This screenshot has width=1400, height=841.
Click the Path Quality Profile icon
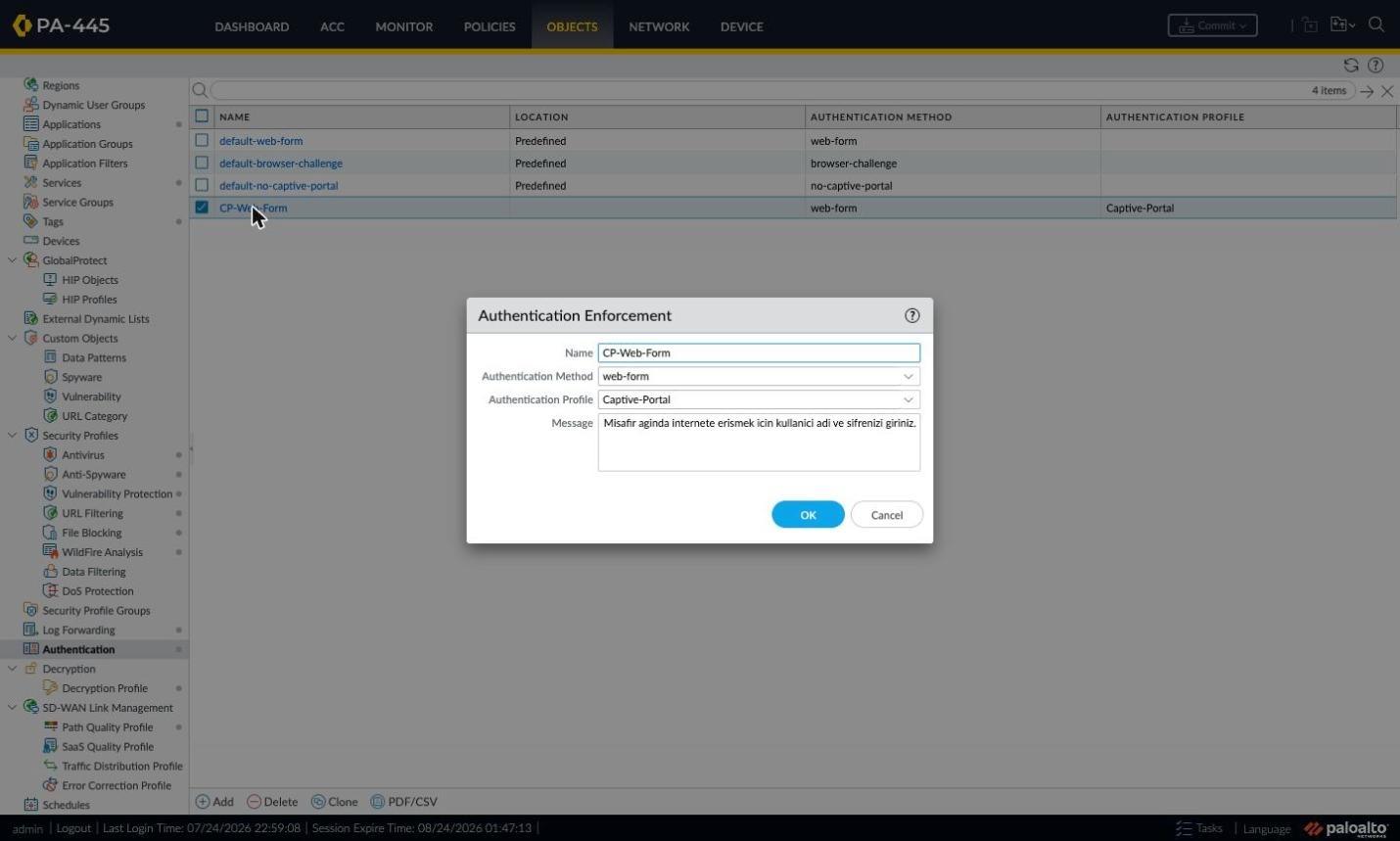[51, 727]
